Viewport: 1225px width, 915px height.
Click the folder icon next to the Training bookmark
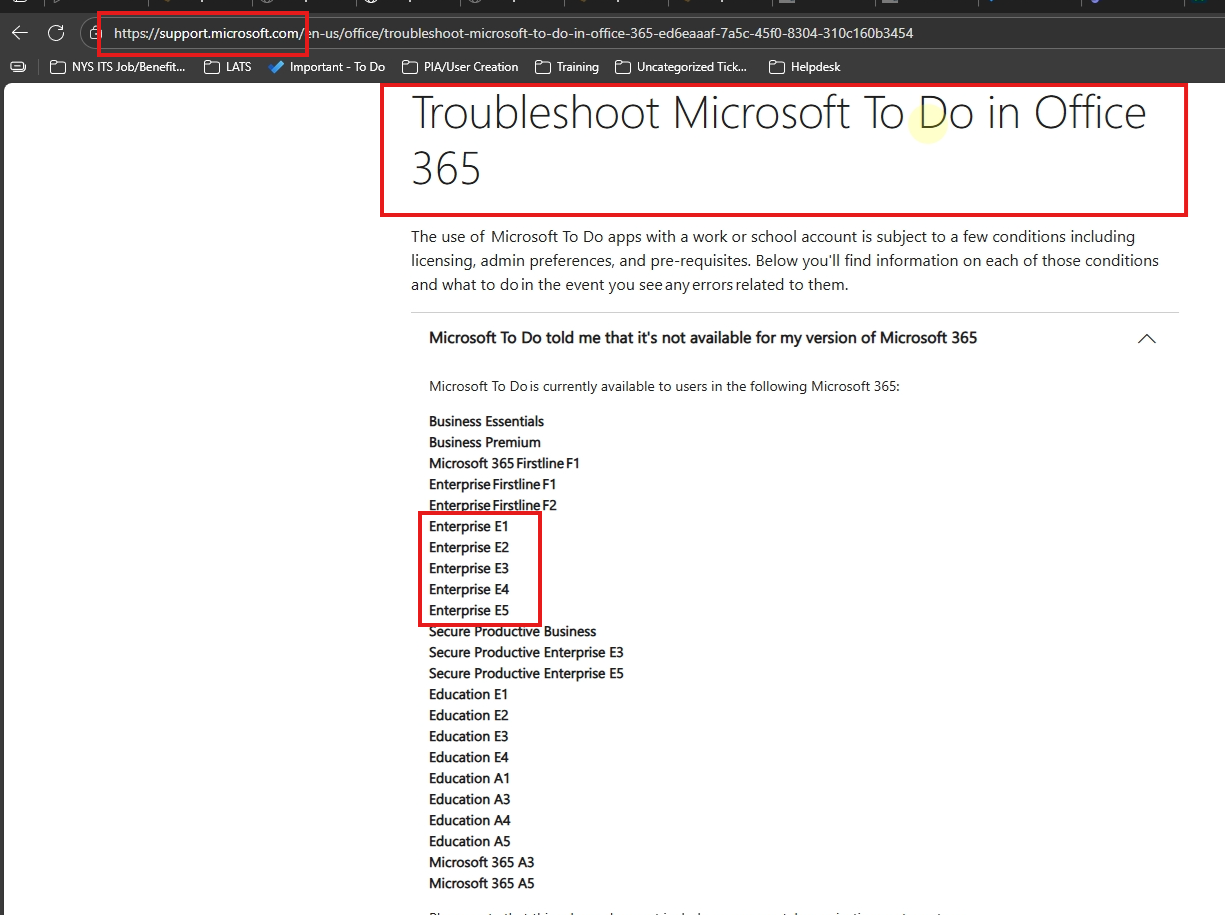click(542, 66)
